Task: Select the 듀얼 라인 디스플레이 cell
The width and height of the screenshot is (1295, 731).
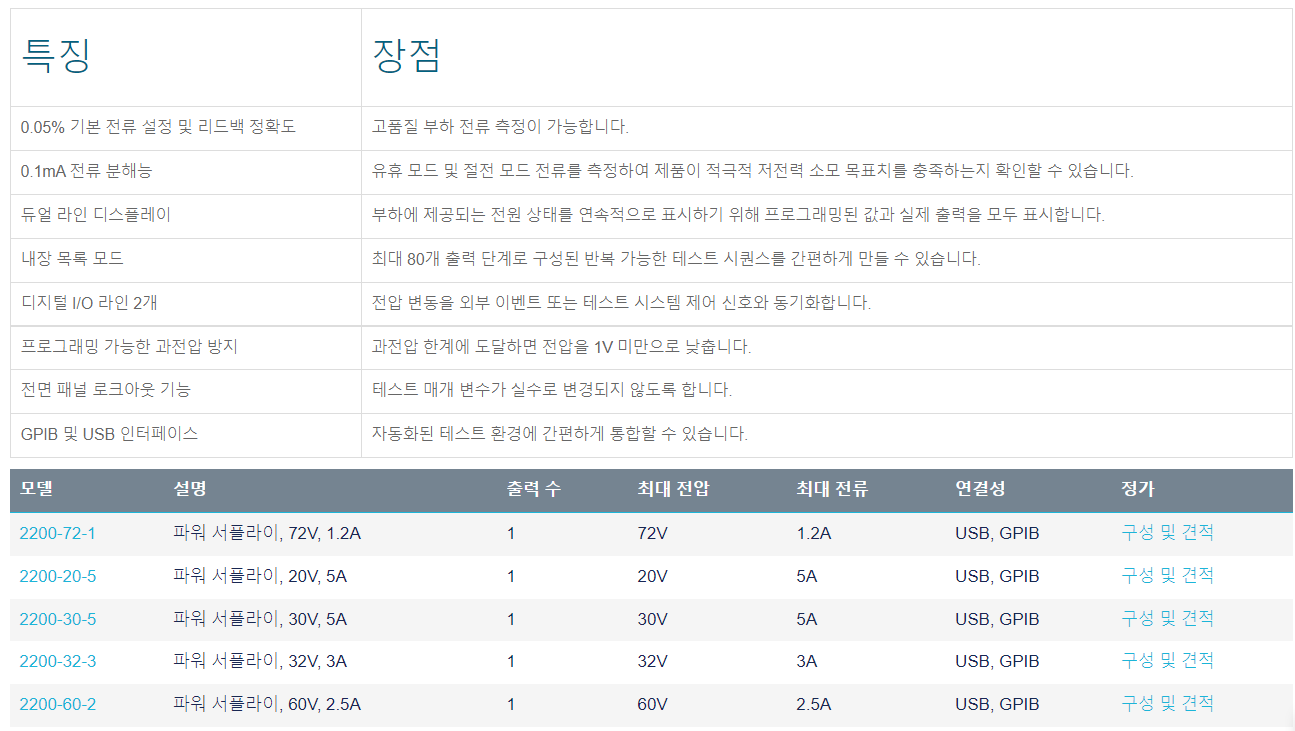Action: [186, 216]
